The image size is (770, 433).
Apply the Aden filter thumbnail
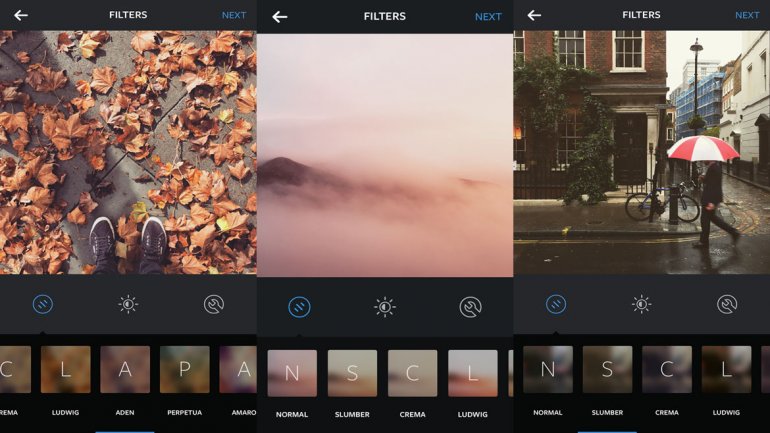(x=125, y=370)
